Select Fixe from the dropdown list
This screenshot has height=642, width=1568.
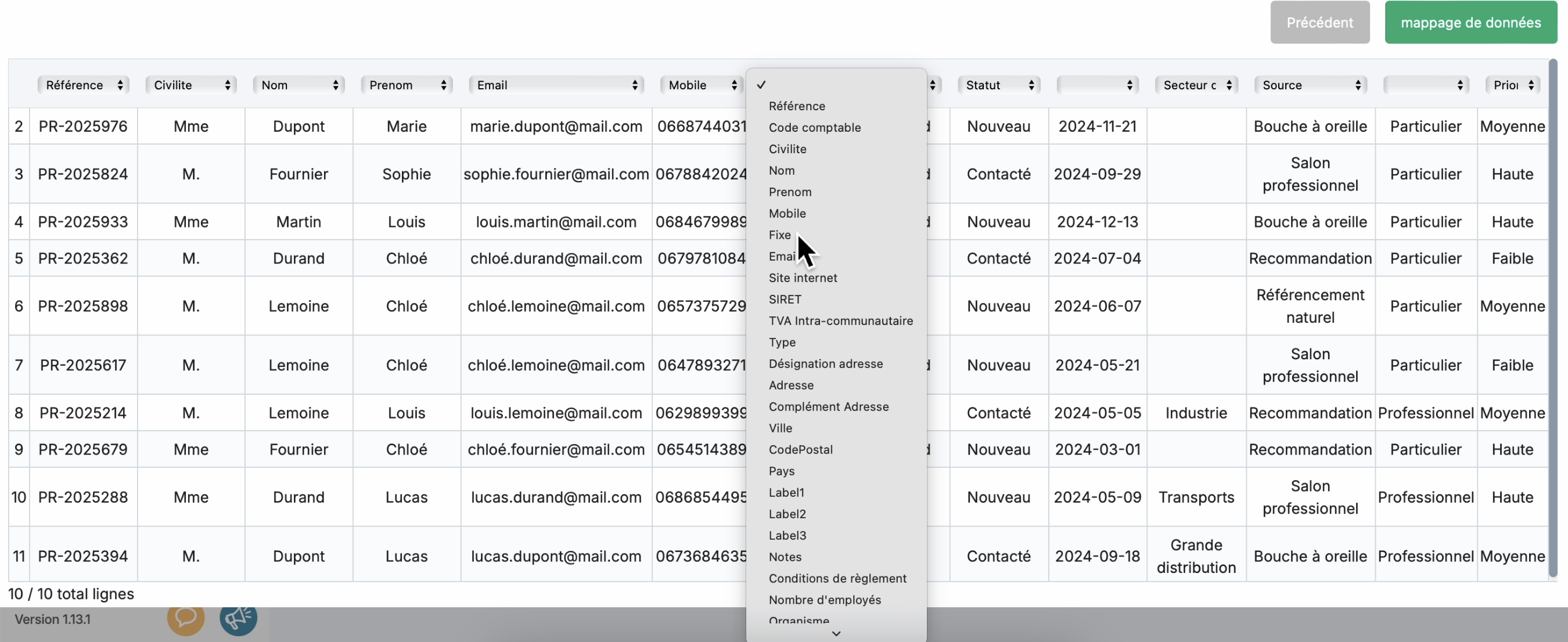coord(780,235)
